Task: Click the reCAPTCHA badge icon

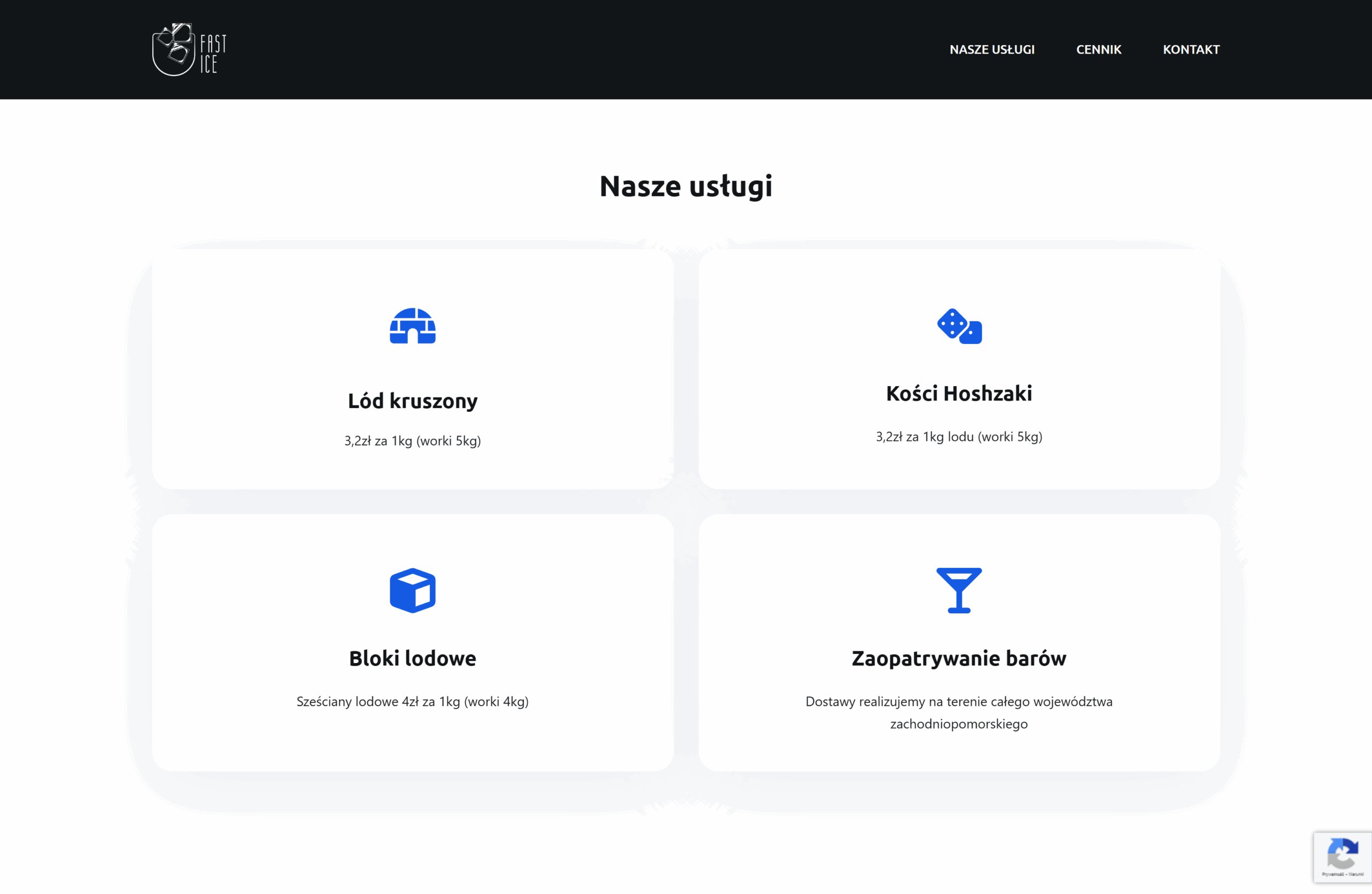Action: (1342, 853)
